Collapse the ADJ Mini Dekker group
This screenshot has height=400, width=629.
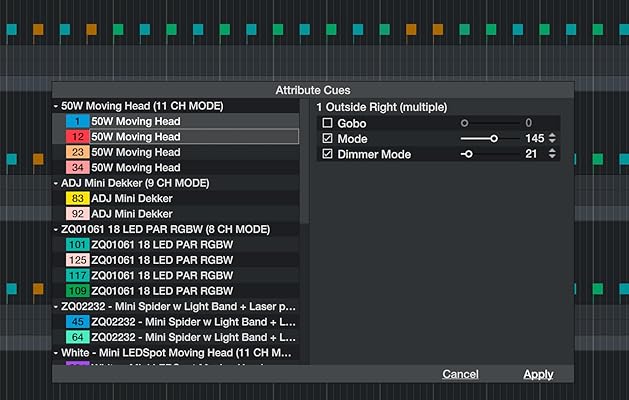(x=57, y=183)
